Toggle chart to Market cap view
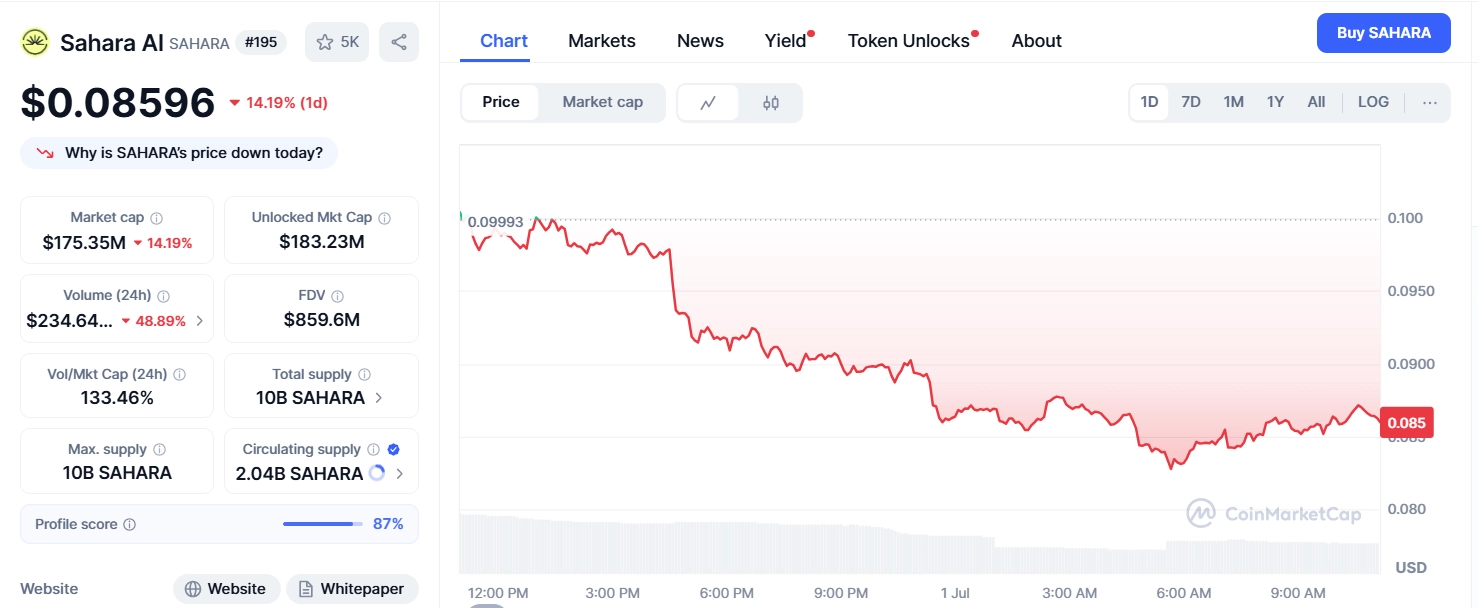This screenshot has width=1478, height=608. point(602,101)
